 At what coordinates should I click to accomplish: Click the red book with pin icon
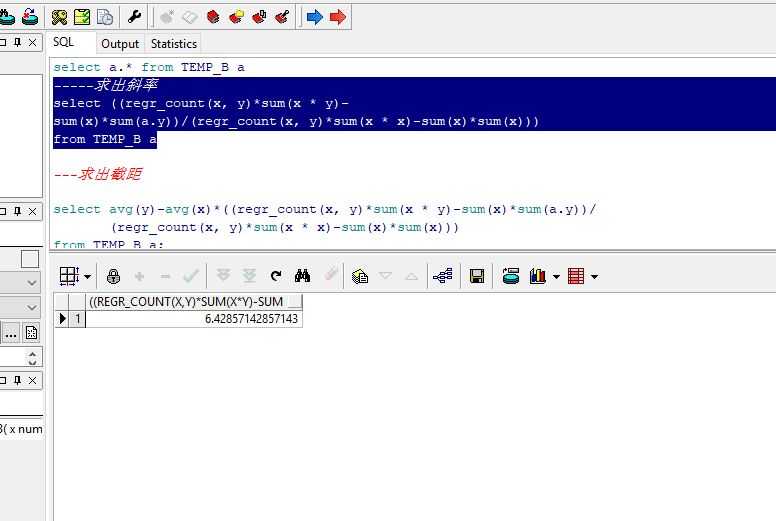282,17
